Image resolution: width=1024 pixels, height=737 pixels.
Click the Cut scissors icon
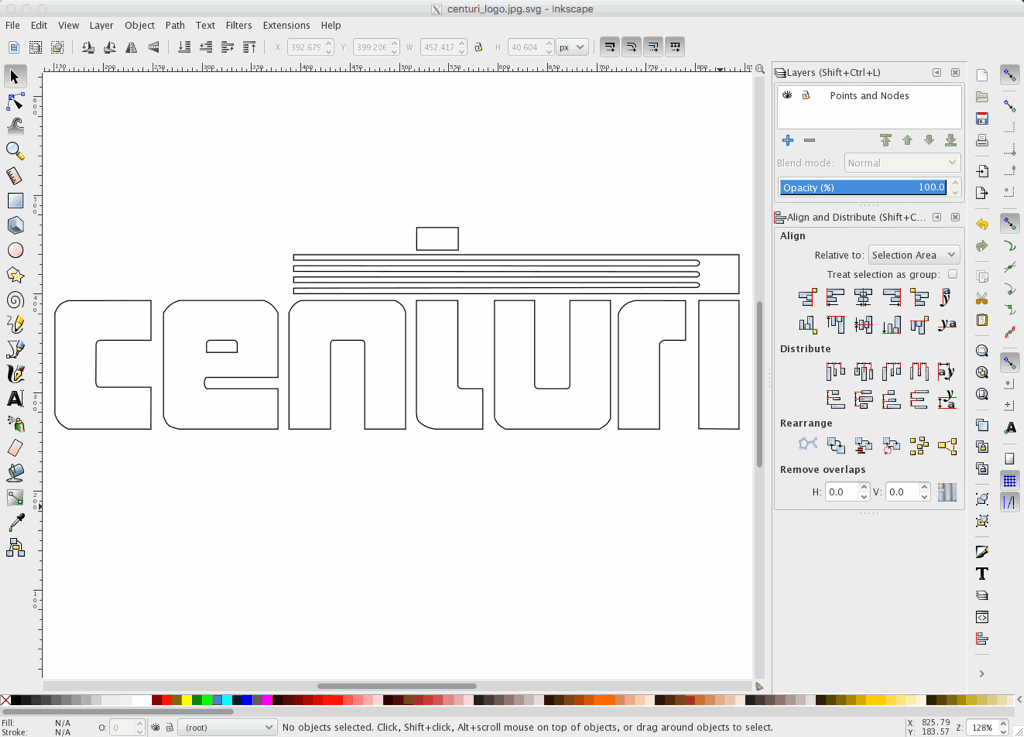tap(982, 299)
